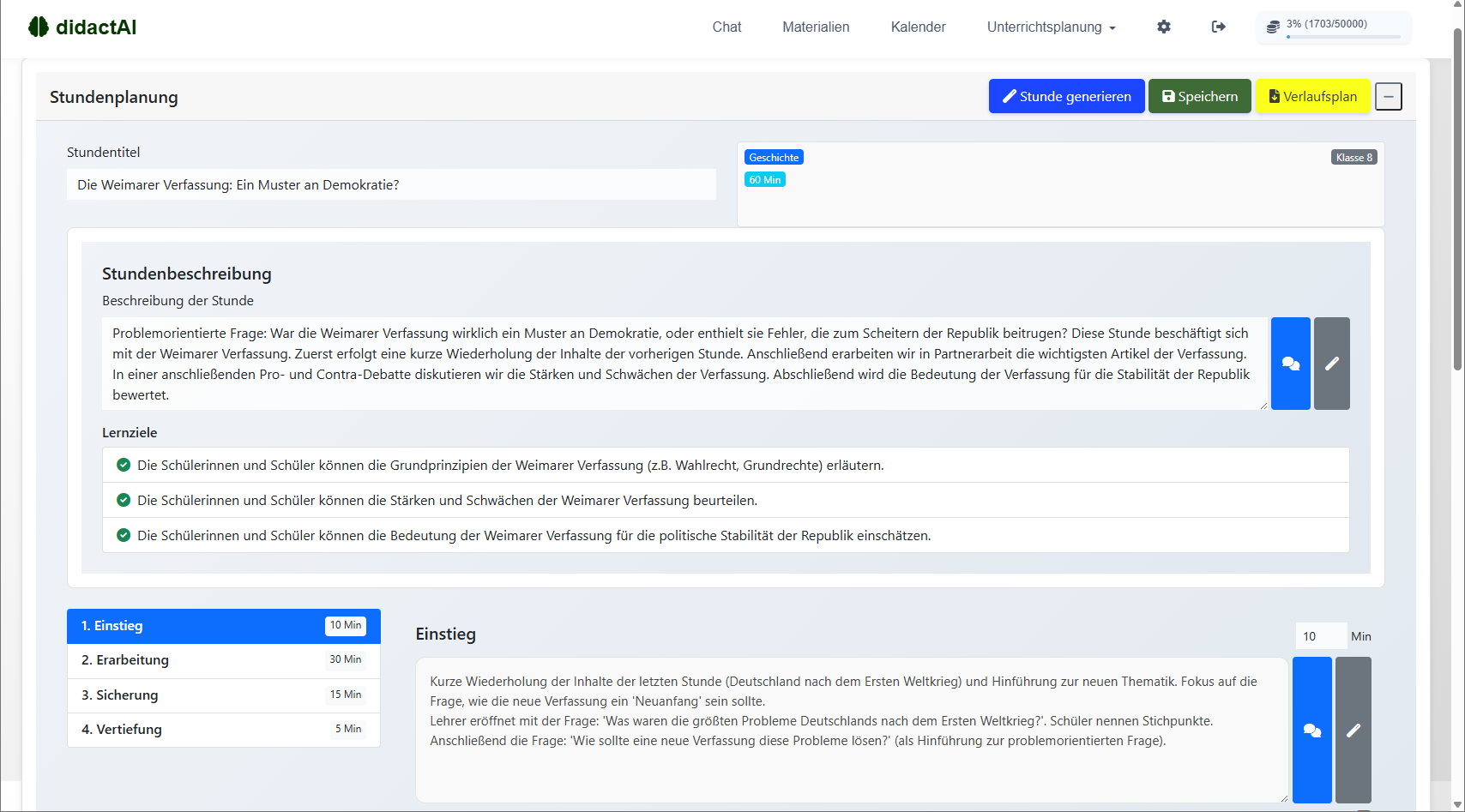
Task: Click the 15 Min badge of Sicherung
Action: point(346,695)
